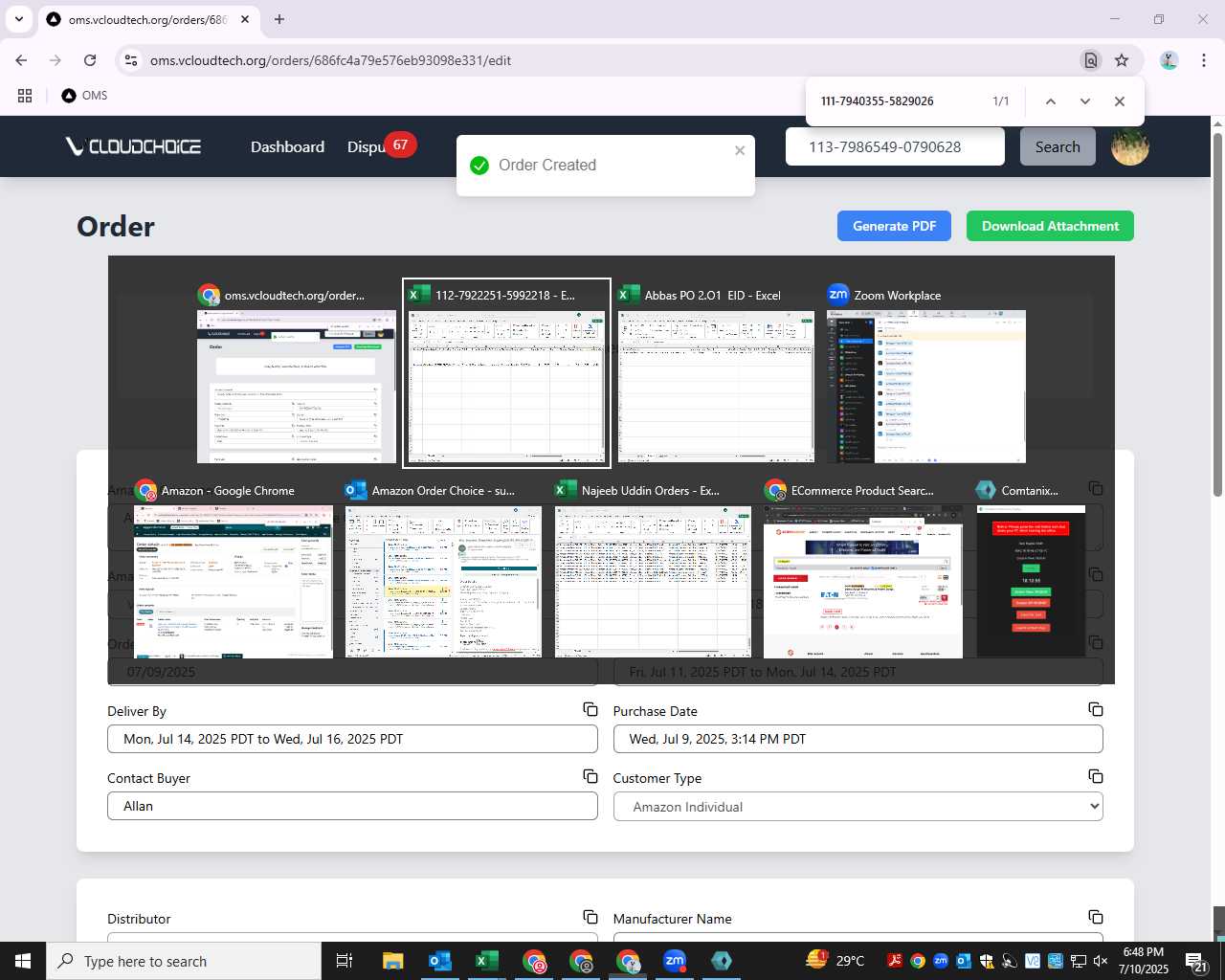Expand the Customer Type dropdown
This screenshot has width=1225, height=980.
(x=857, y=807)
